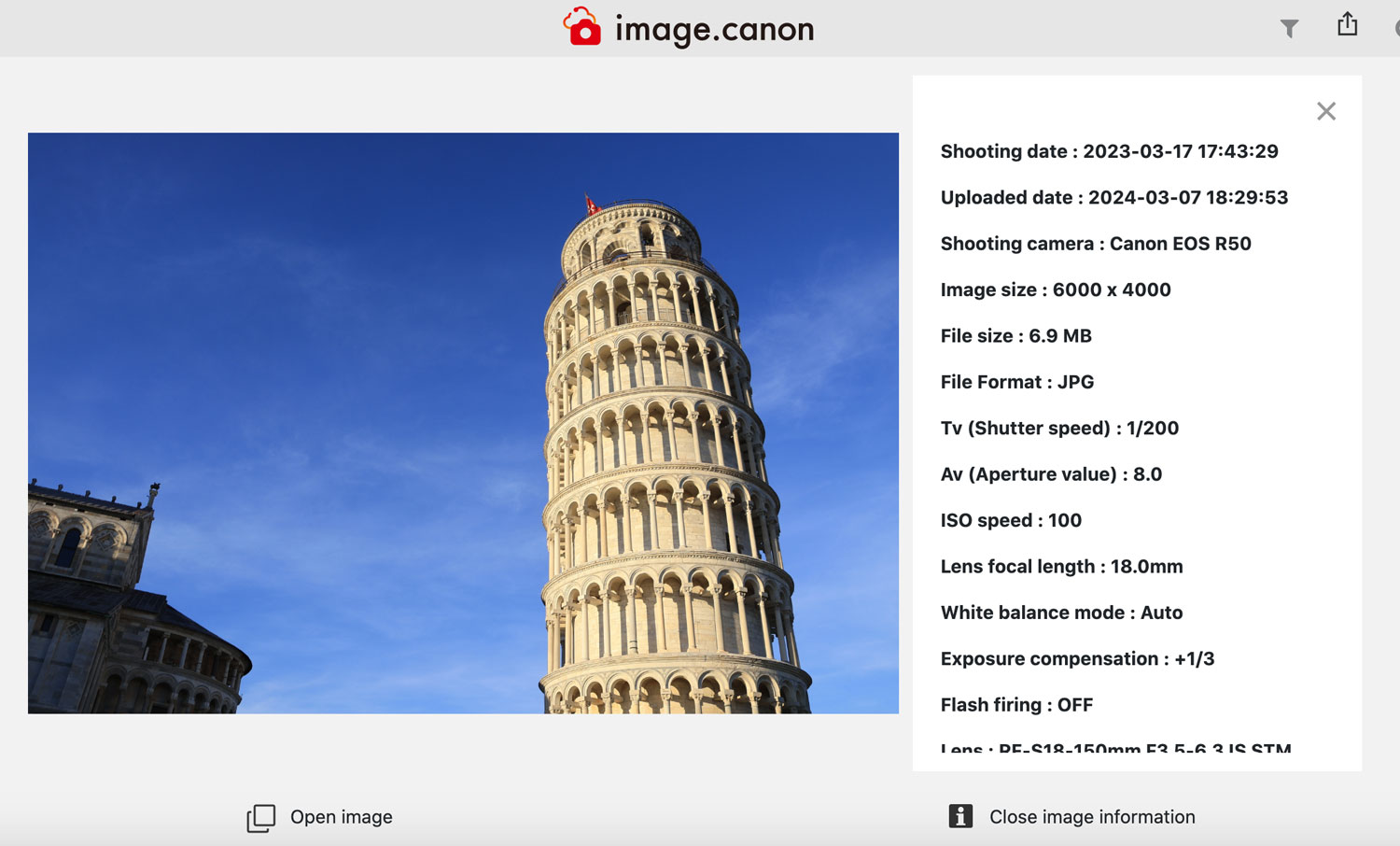The image size is (1400, 846).
Task: Click the image information "i" icon
Action: [x=960, y=816]
